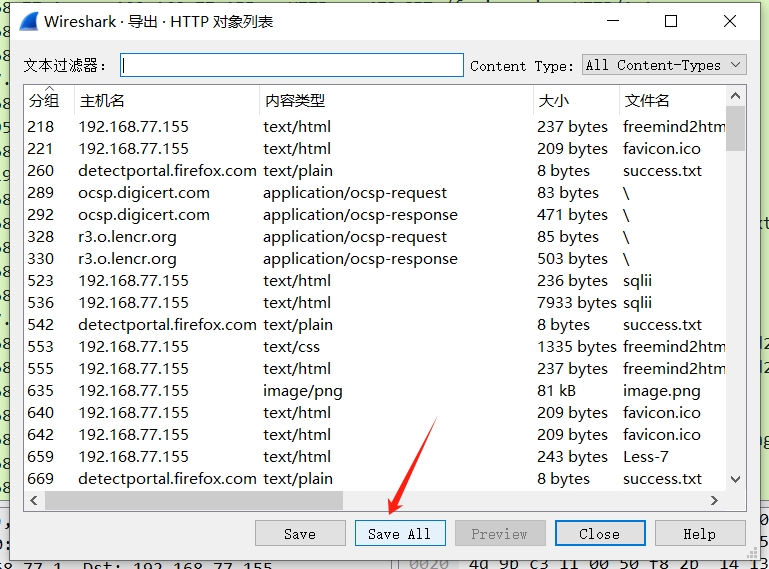The height and width of the screenshot is (569, 769).
Task: Sort by the 主机名 column header
Action: [x=167, y=101]
